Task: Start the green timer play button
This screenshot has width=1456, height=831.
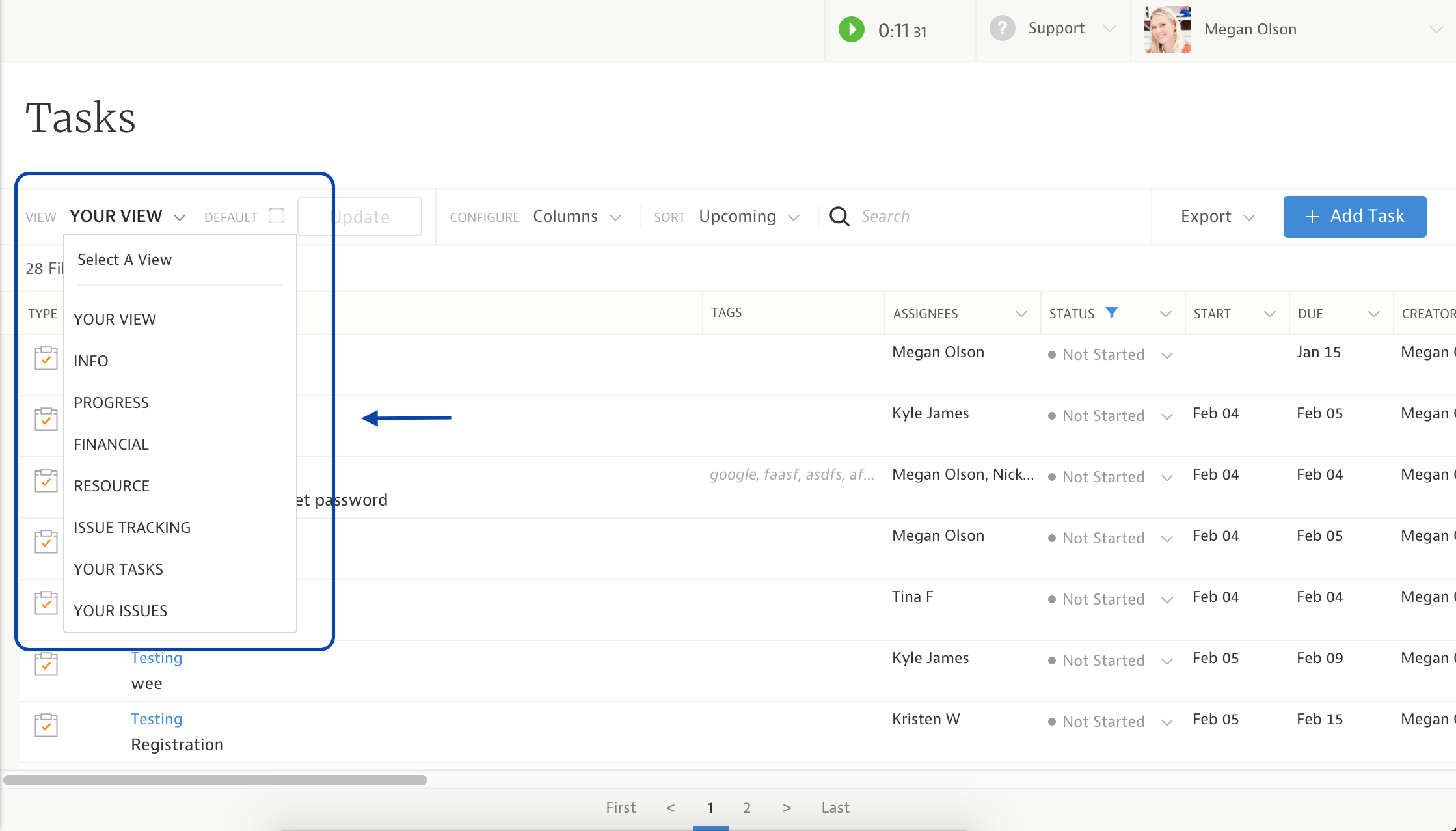Action: pos(851,30)
